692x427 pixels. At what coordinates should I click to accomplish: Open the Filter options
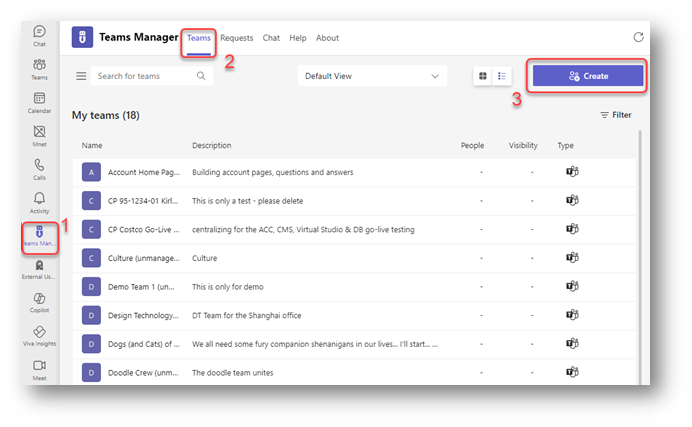coord(615,115)
